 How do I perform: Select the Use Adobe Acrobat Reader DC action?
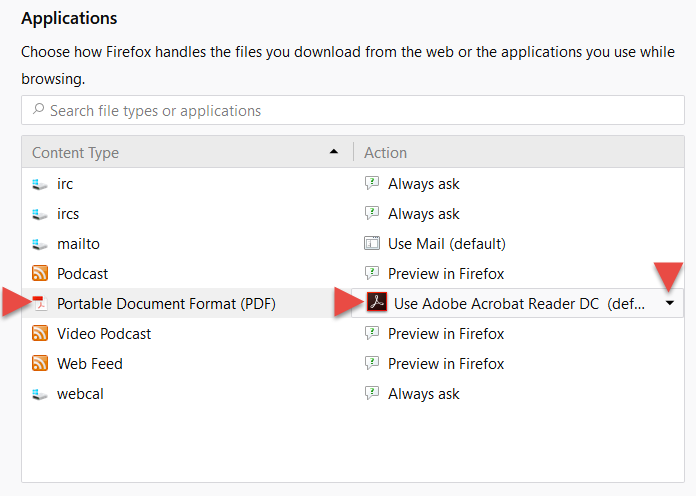click(x=518, y=303)
